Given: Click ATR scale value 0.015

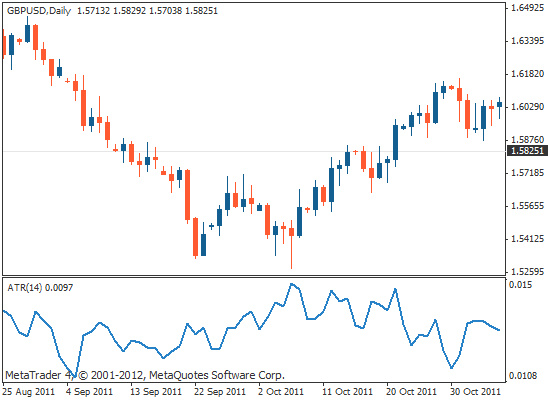Looking at the screenshot, I should pos(520,285).
